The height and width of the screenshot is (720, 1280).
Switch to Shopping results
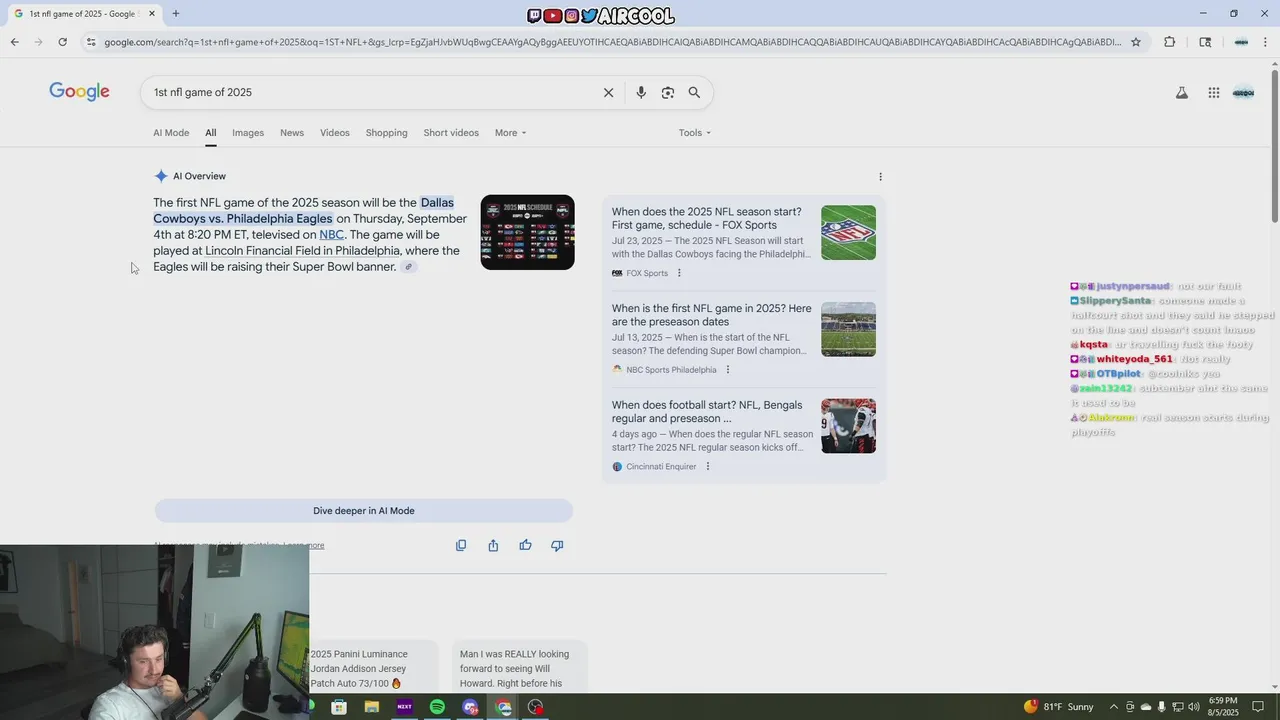click(386, 133)
